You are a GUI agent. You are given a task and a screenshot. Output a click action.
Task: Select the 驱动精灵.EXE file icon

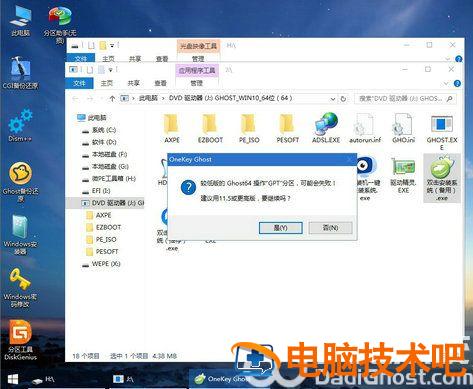[x=403, y=176]
